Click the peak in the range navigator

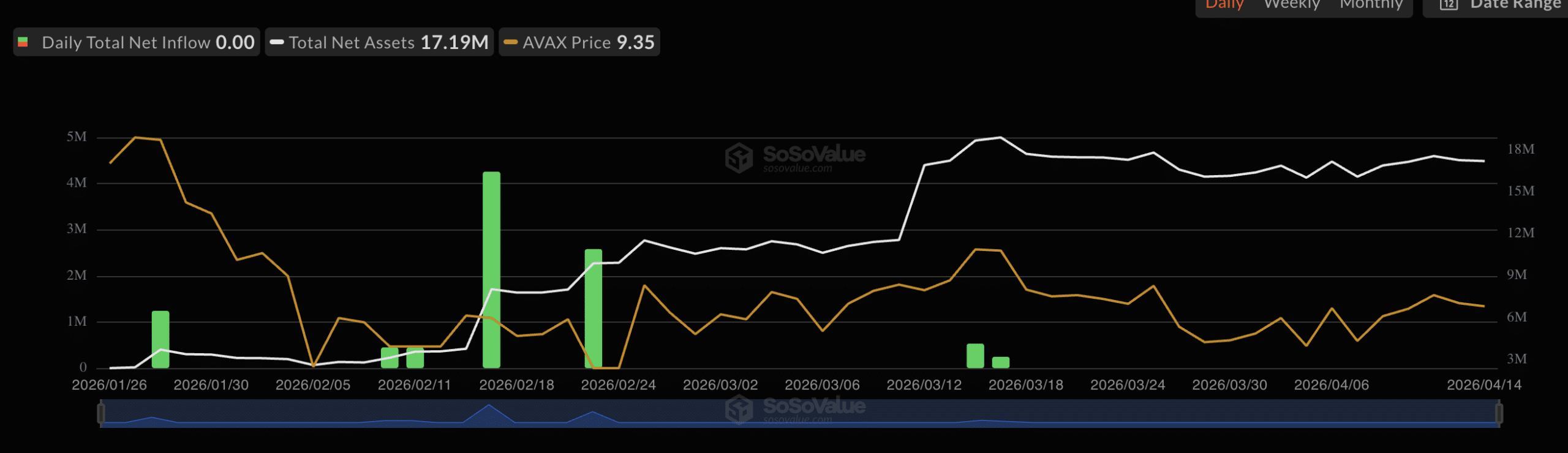pyautogui.click(x=489, y=406)
